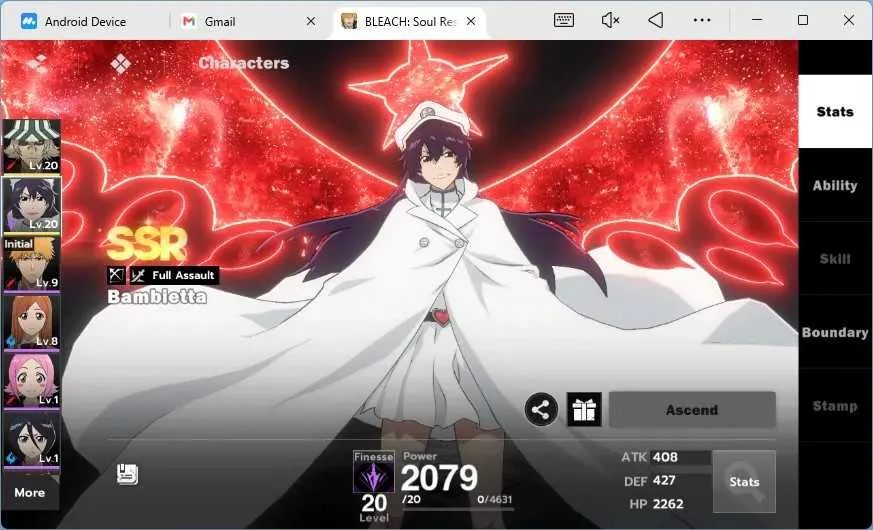Viewport: 873px width, 530px height.
Task: Select the Lv.8 orange long-haired character
Action: click(x=32, y=322)
